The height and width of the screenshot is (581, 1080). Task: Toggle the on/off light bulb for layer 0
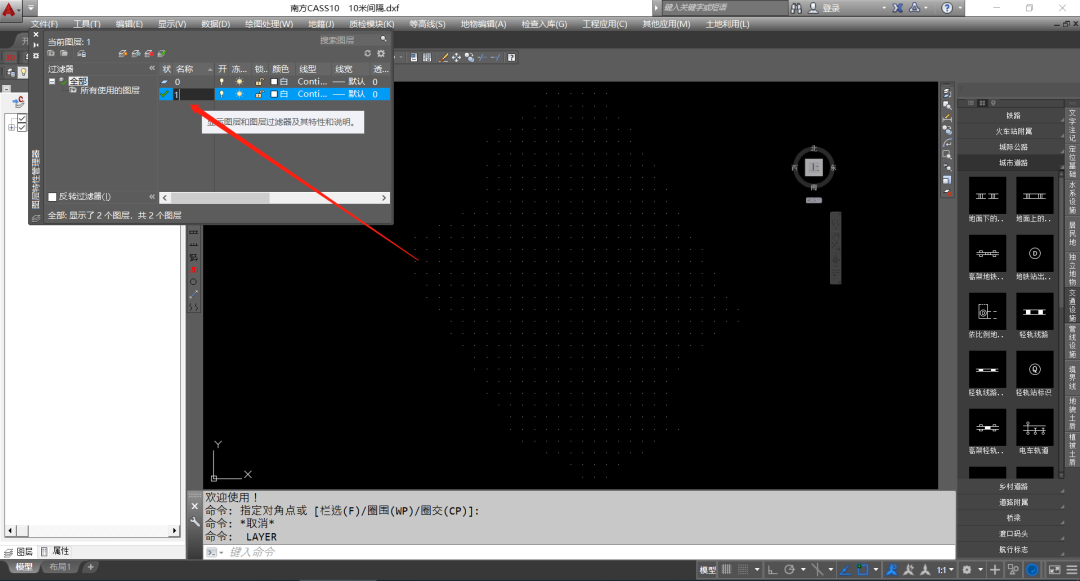coord(222,82)
